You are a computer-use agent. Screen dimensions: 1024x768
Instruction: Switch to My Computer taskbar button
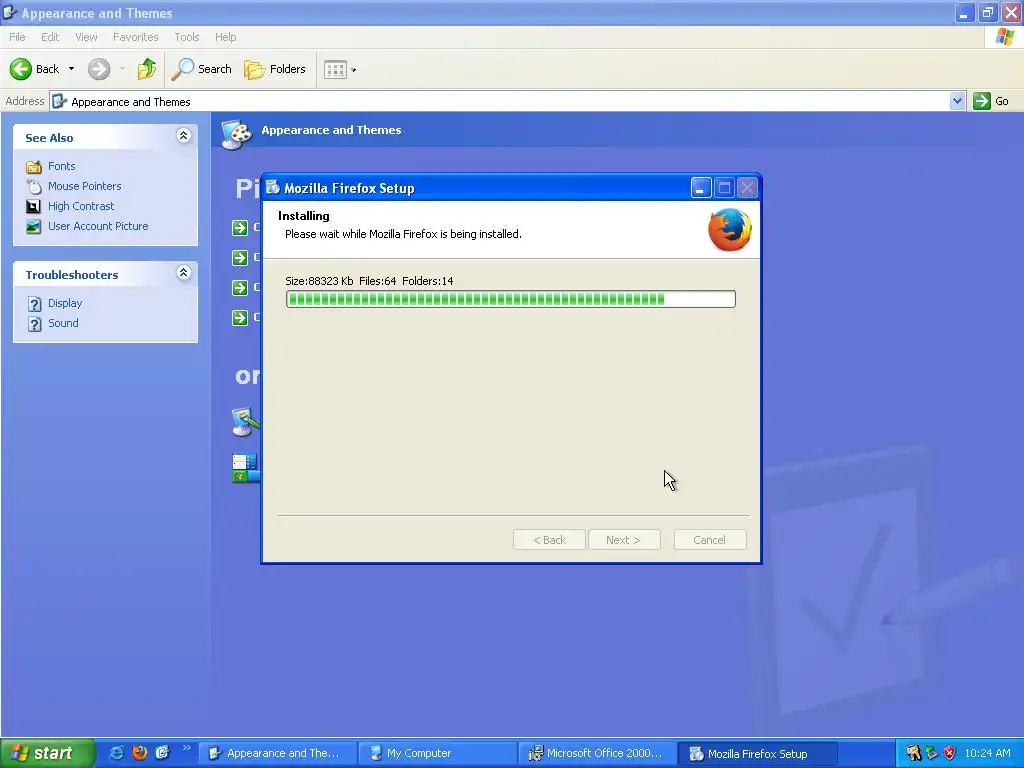[438, 753]
